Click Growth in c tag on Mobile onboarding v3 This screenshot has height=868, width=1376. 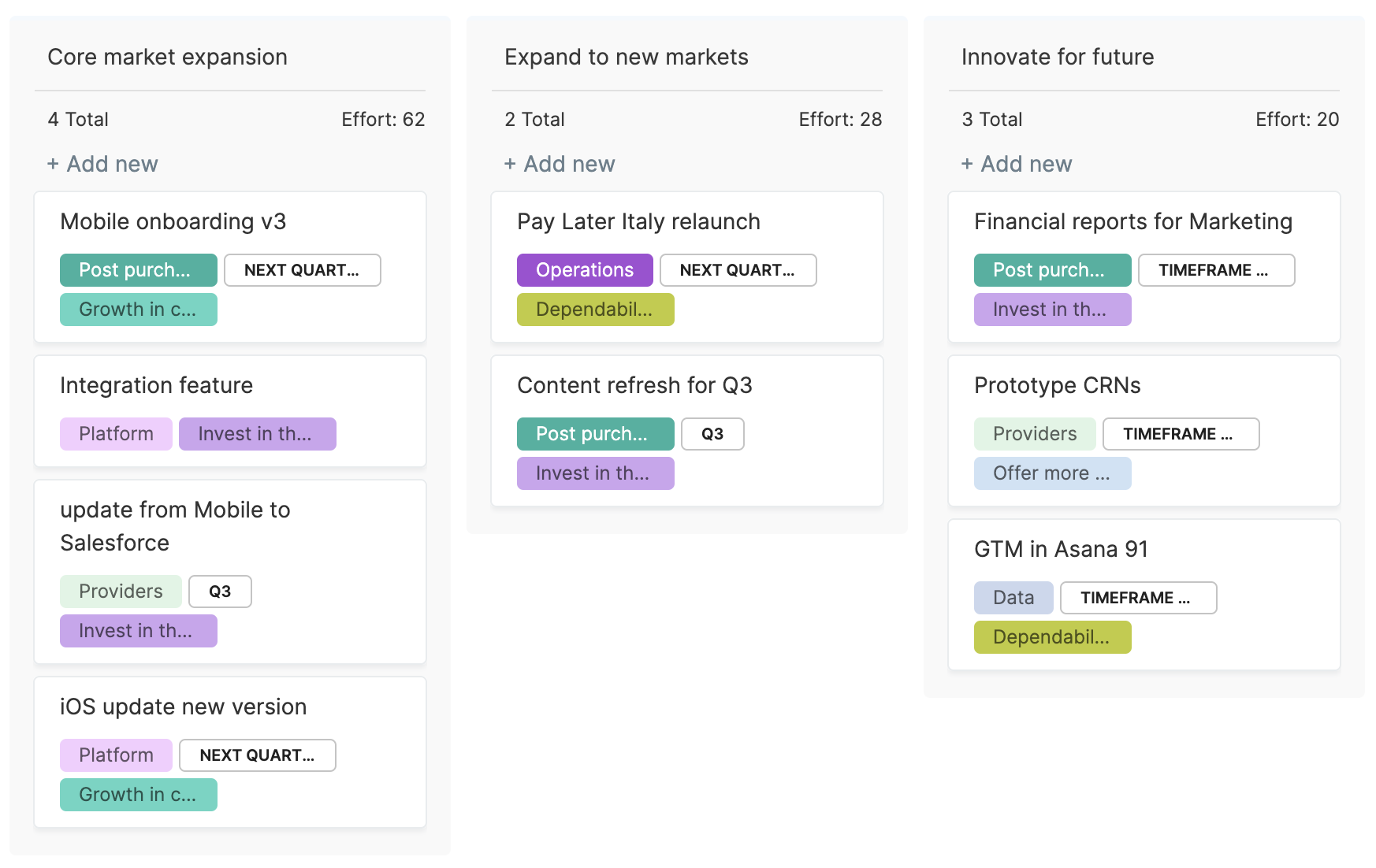coord(139,310)
